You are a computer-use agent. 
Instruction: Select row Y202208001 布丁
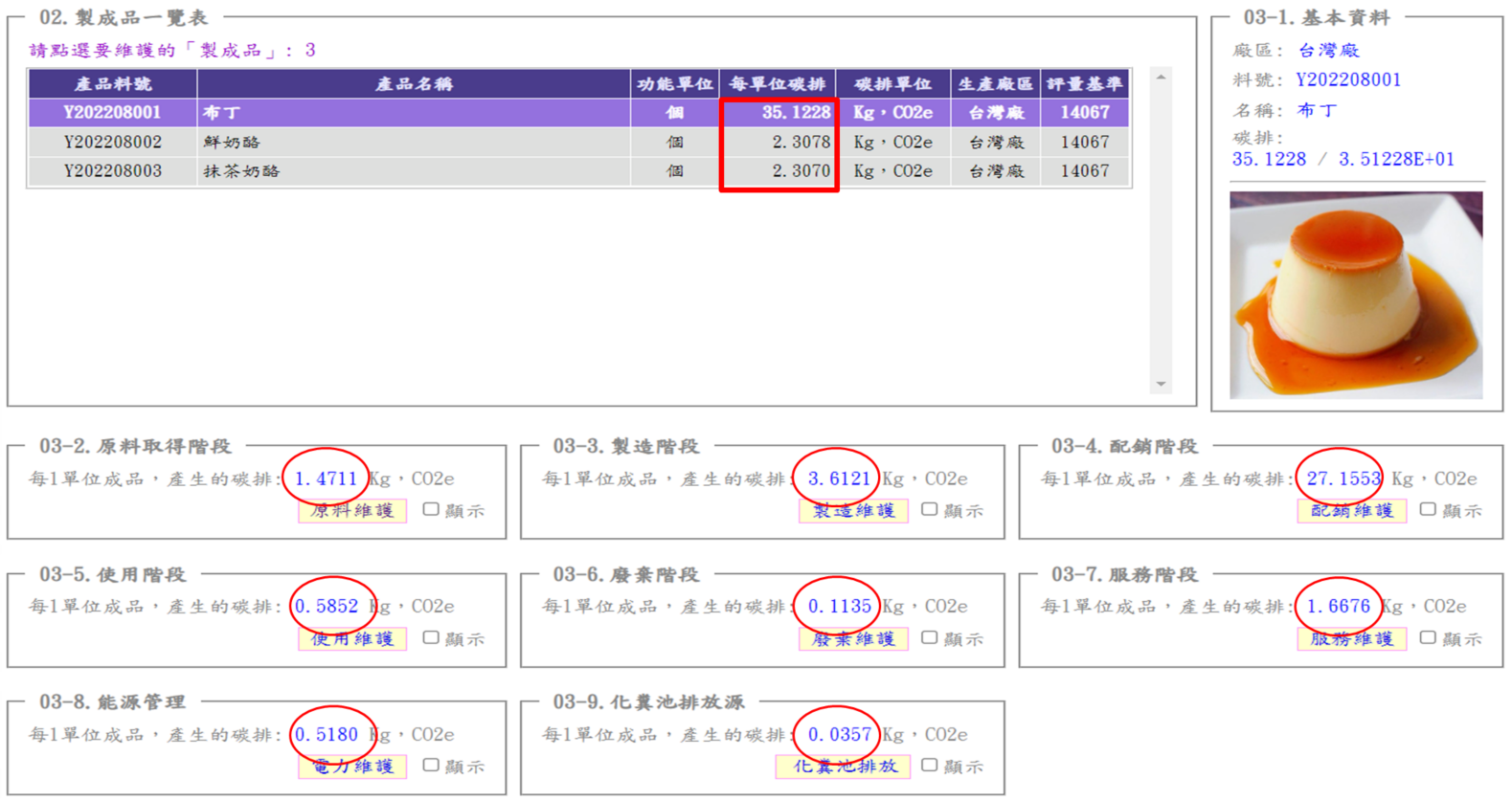pyautogui.click(x=579, y=113)
